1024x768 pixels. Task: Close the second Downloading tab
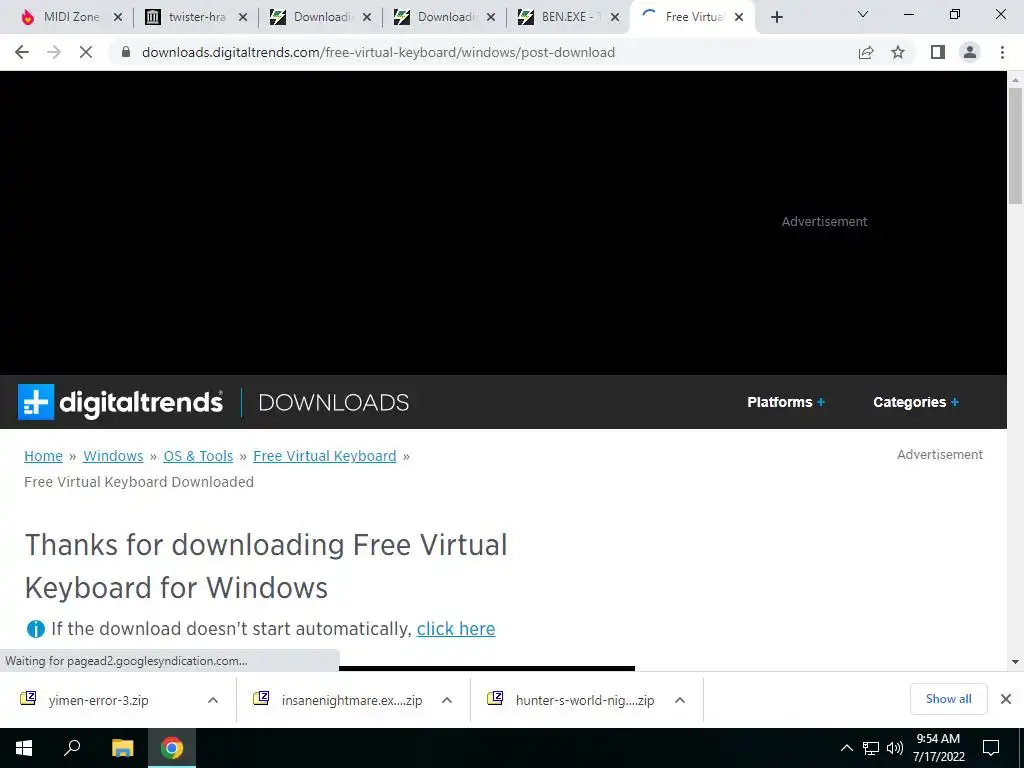point(491,18)
